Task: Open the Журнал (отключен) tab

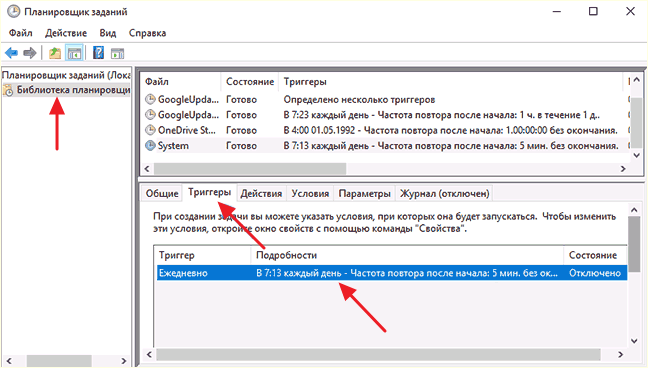Action: click(x=445, y=194)
